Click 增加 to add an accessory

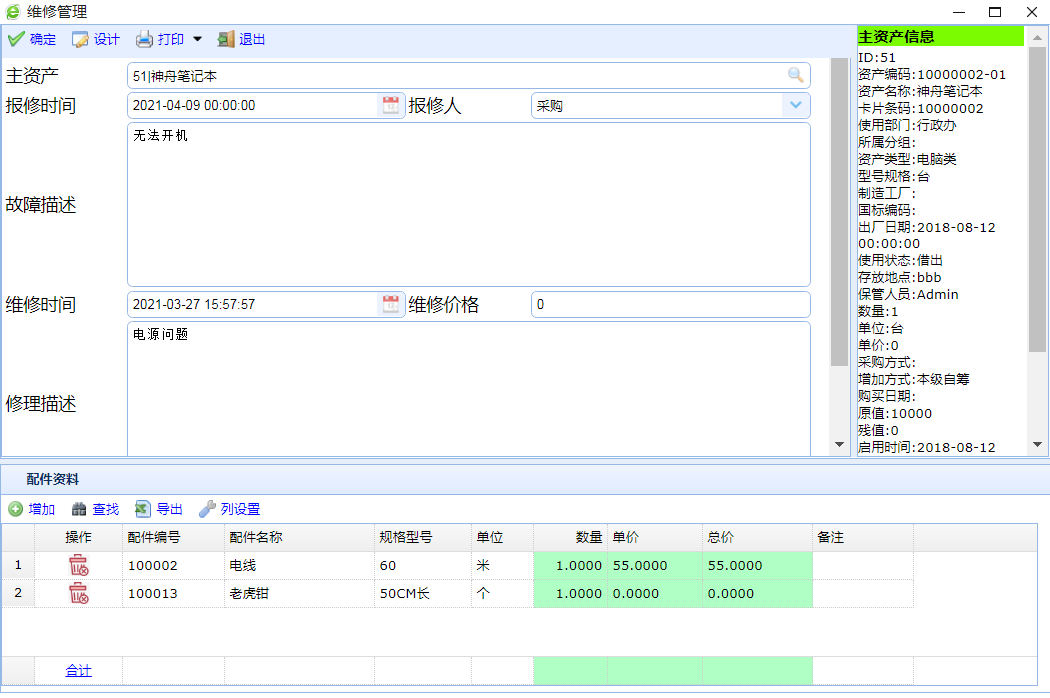point(32,509)
